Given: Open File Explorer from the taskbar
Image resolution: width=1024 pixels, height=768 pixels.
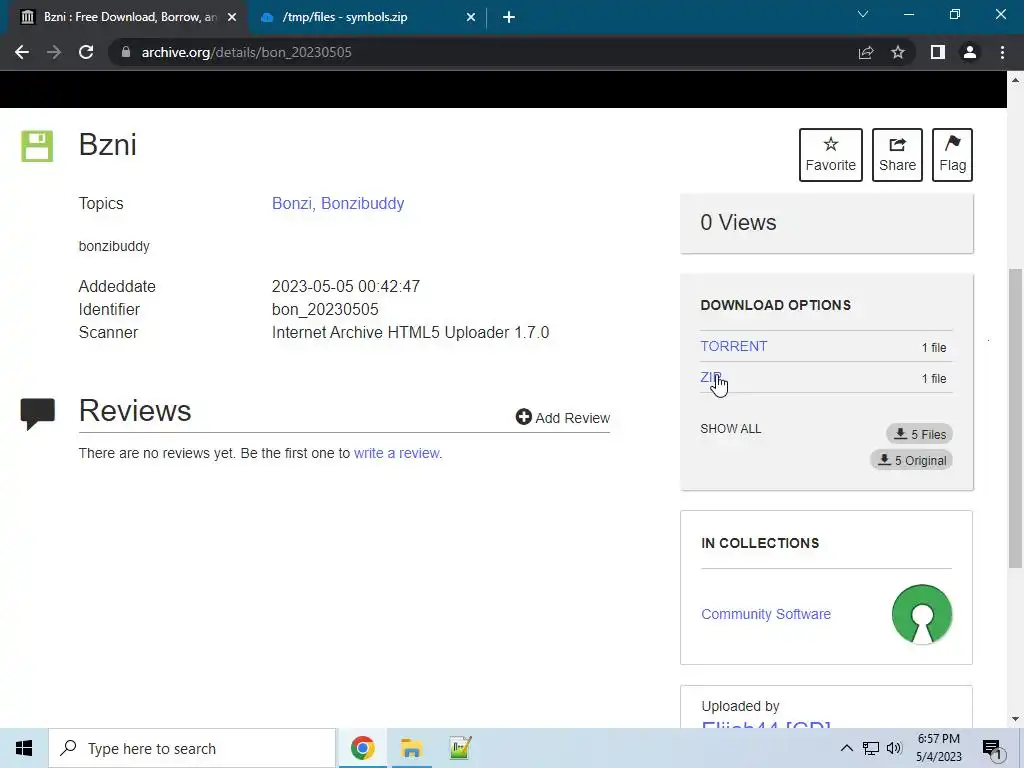Looking at the screenshot, I should (x=411, y=748).
